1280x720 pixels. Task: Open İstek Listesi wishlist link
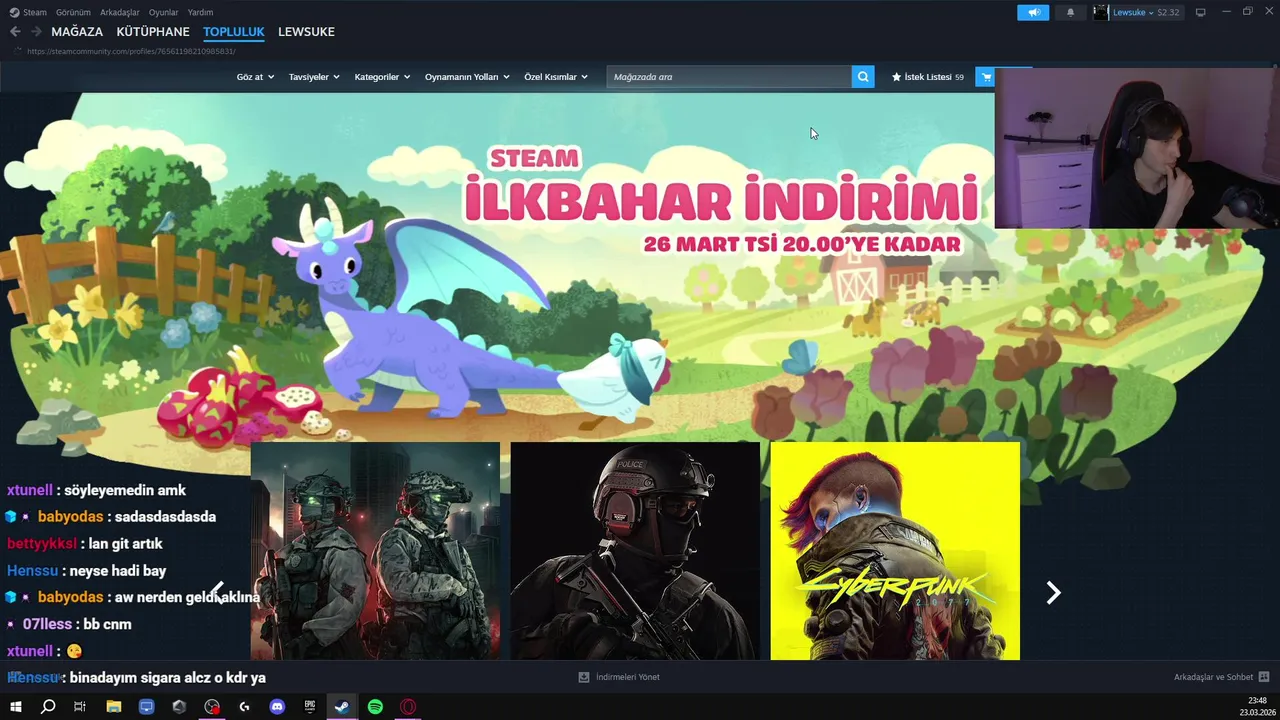coord(928,77)
